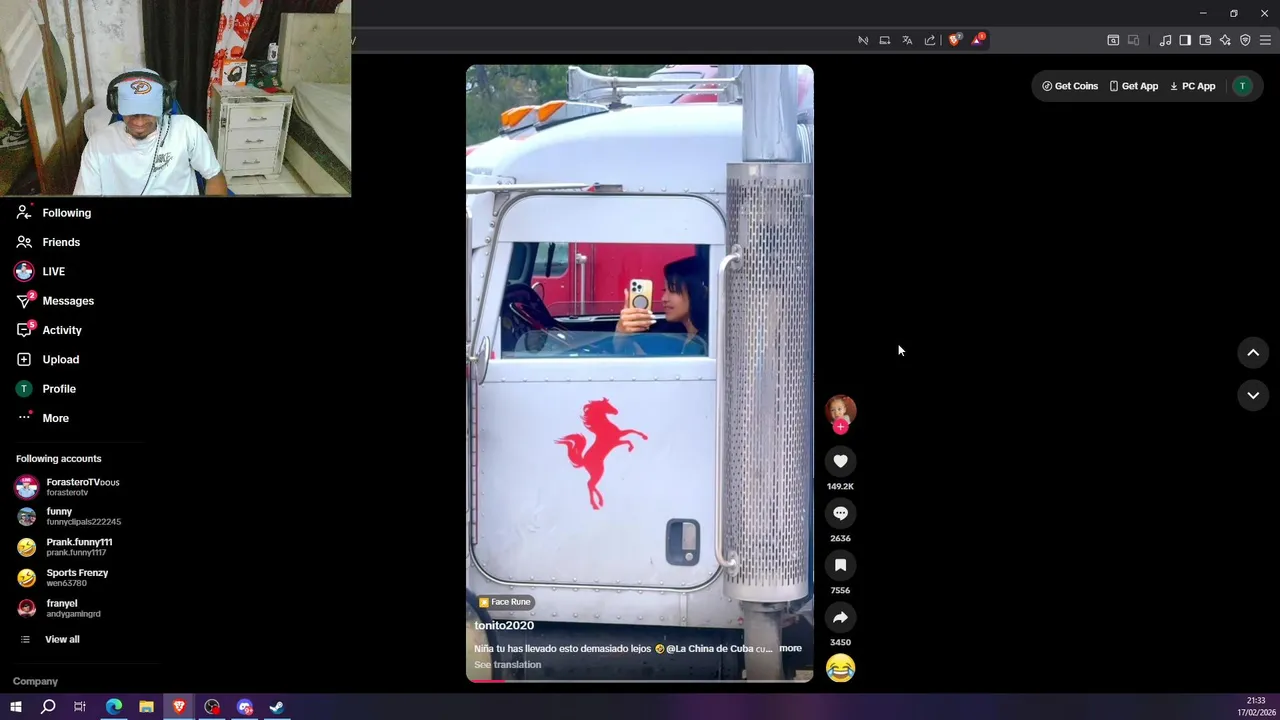Open Windows Start menu
Screen dimensions: 1280x720
point(15,707)
